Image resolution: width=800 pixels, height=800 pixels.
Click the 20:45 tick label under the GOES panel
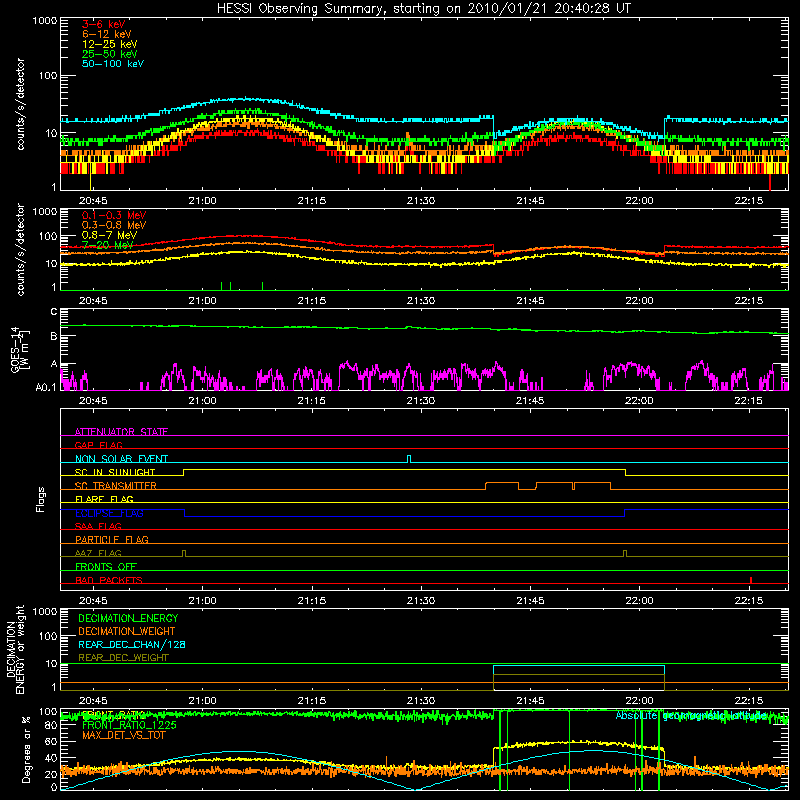point(93,401)
